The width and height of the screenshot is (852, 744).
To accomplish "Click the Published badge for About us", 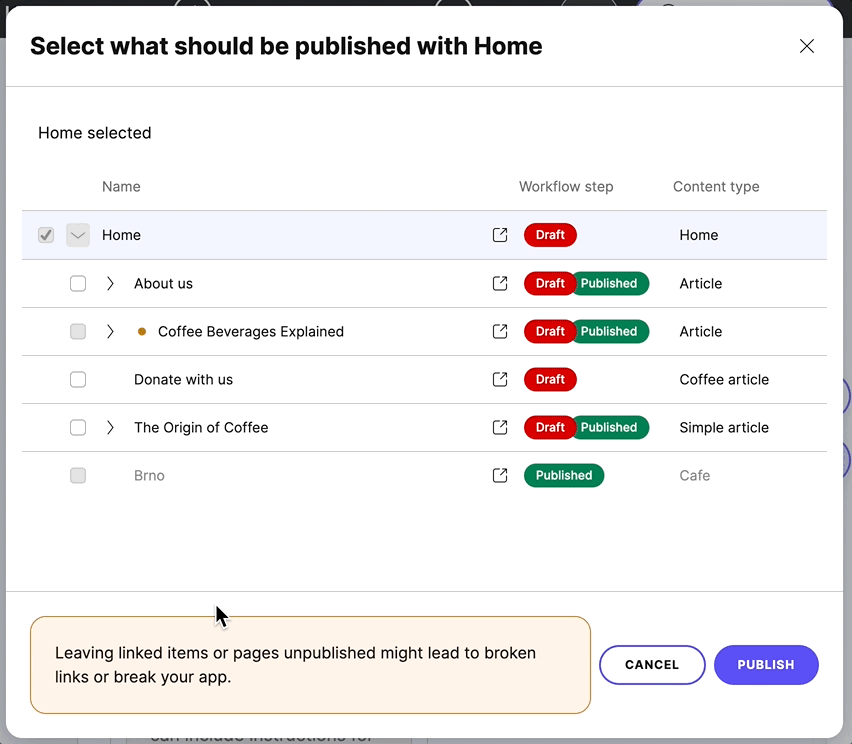I will pos(610,283).
